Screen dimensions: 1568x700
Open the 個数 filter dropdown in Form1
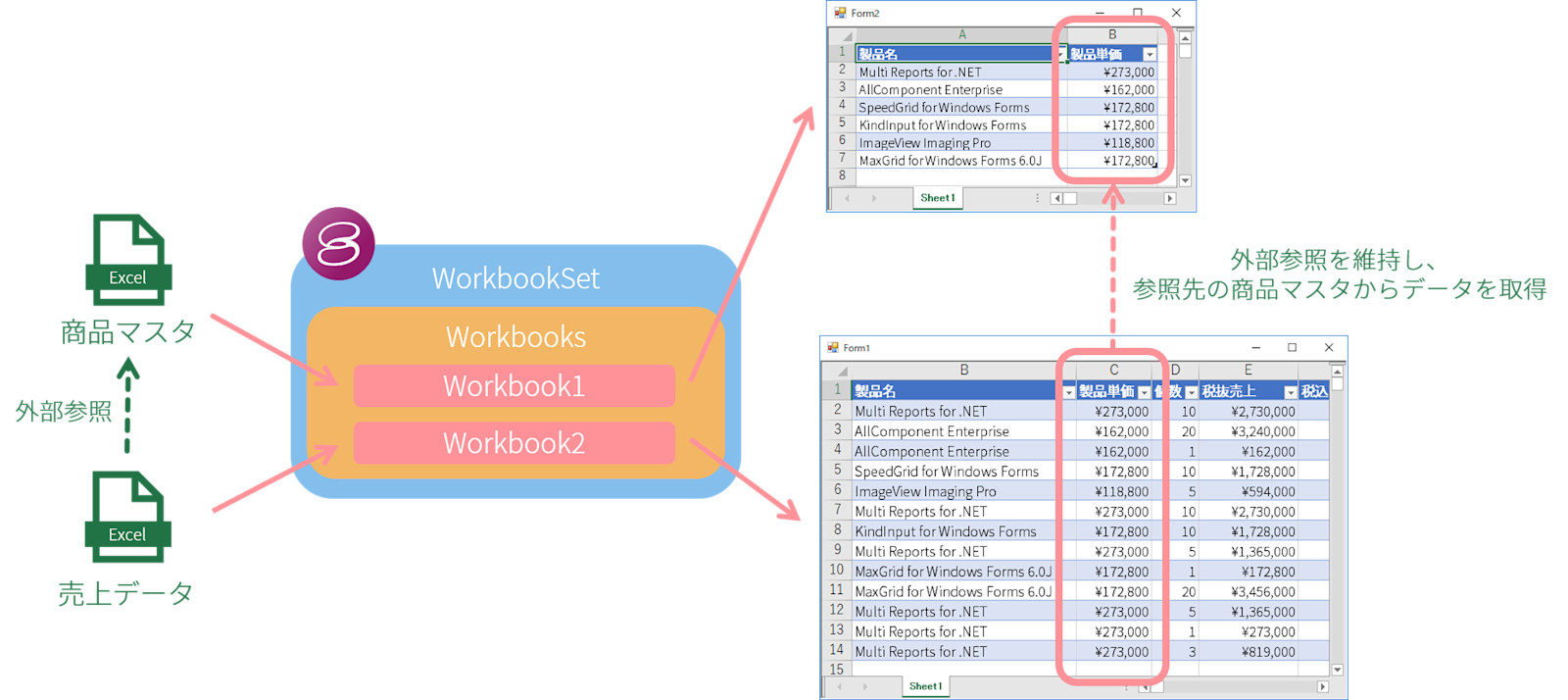pyautogui.click(x=1191, y=392)
